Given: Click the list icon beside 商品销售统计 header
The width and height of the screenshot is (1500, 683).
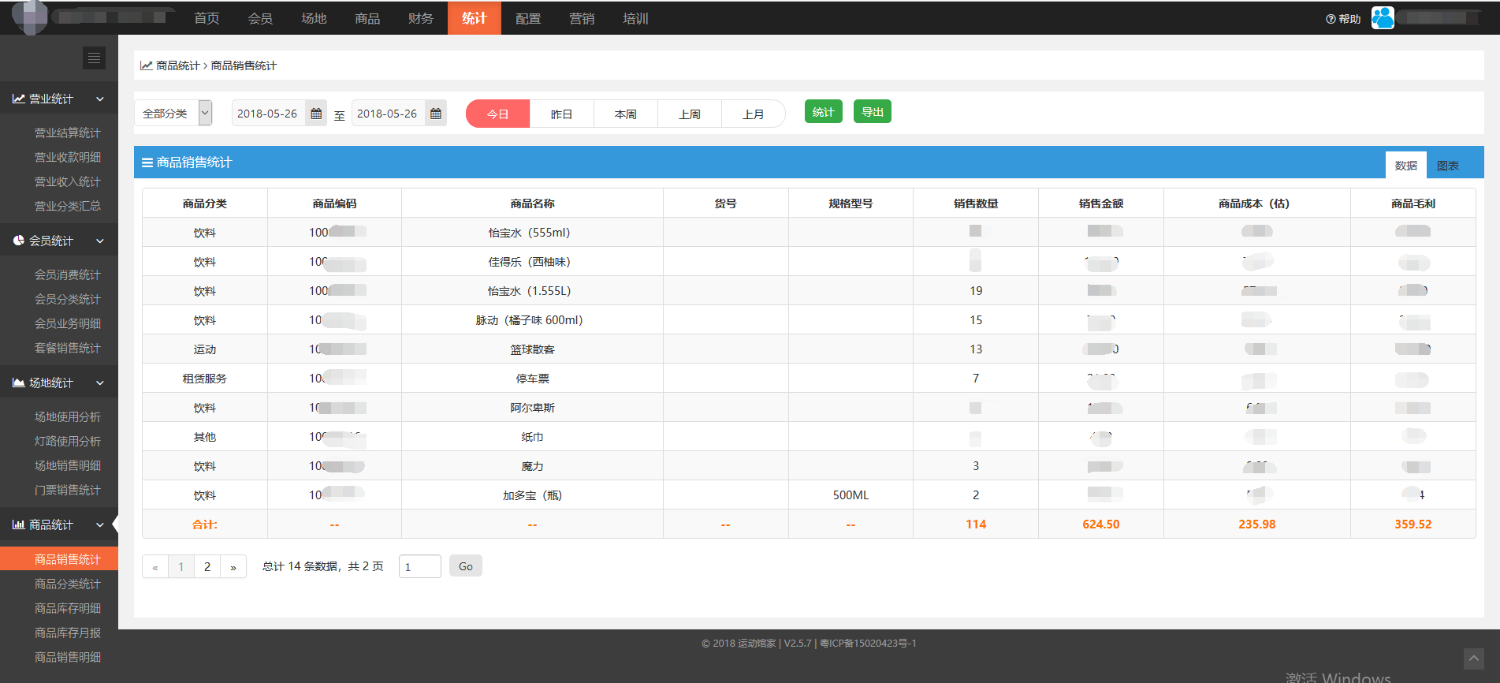Looking at the screenshot, I should click(147, 163).
